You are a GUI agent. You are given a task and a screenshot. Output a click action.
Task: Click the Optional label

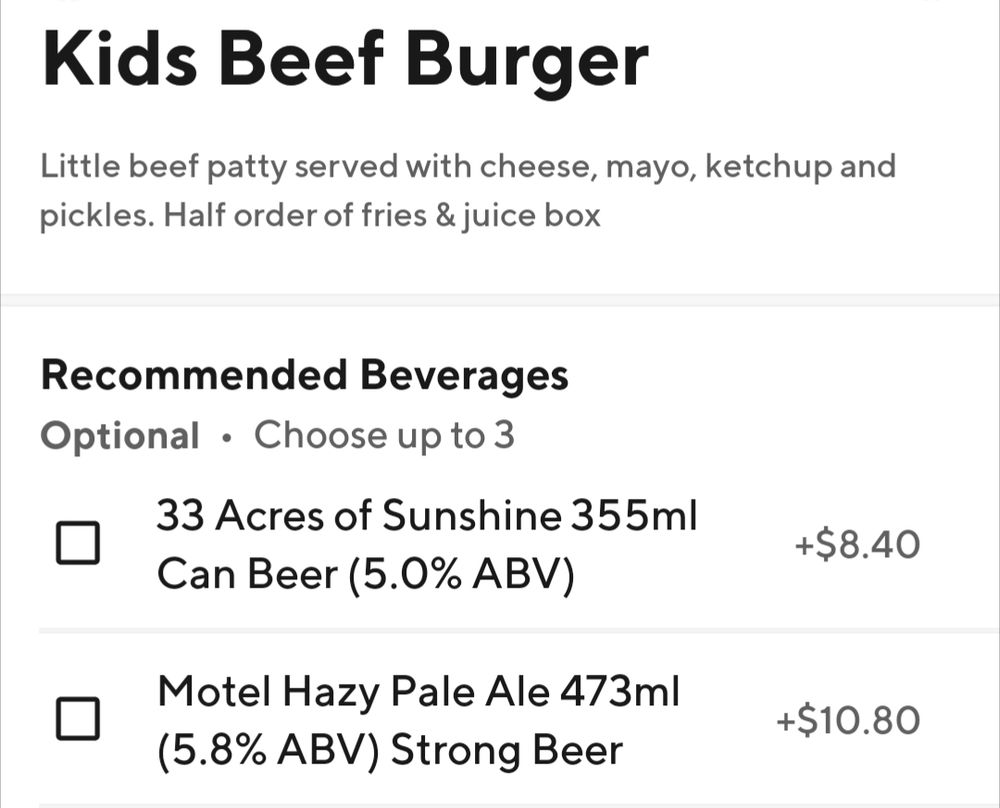(x=118, y=435)
